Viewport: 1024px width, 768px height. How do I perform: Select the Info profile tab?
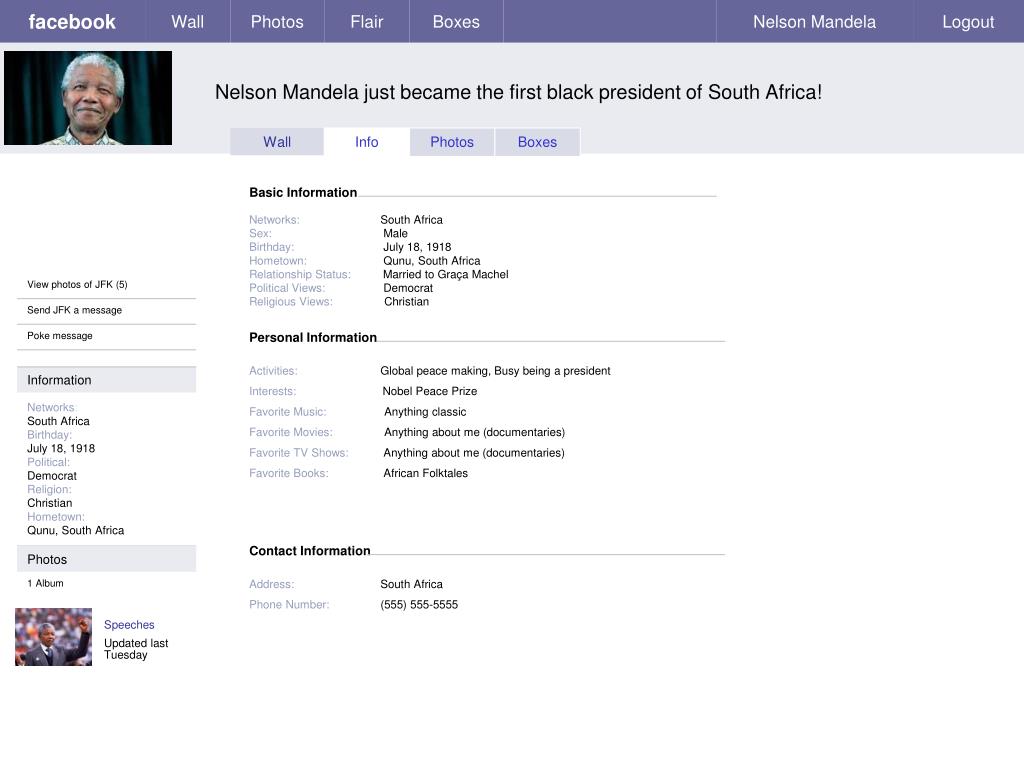[x=366, y=142]
